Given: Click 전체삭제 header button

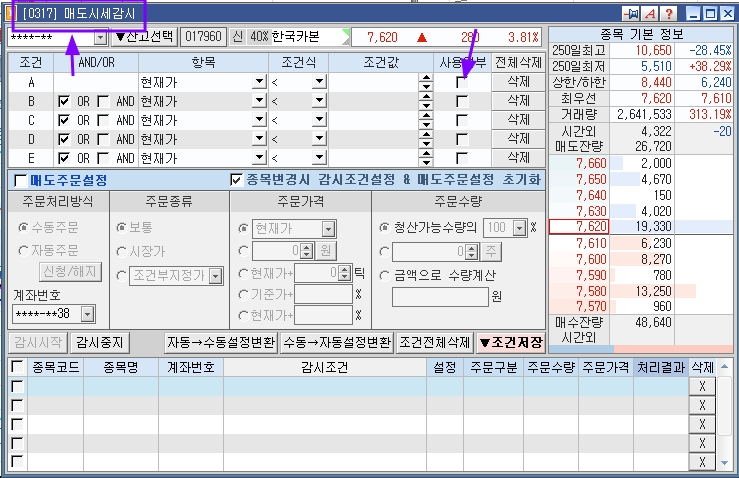Looking at the screenshot, I should [518, 63].
